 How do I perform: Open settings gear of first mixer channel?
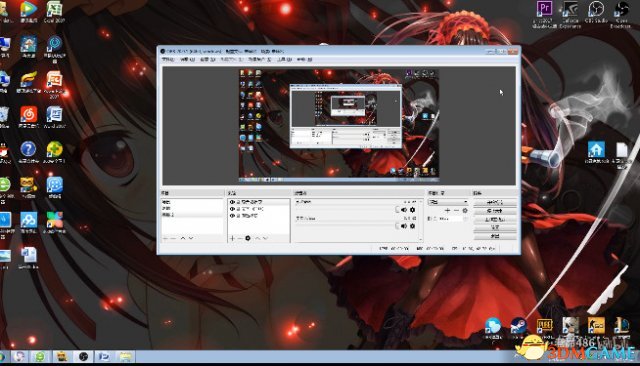(x=412, y=210)
